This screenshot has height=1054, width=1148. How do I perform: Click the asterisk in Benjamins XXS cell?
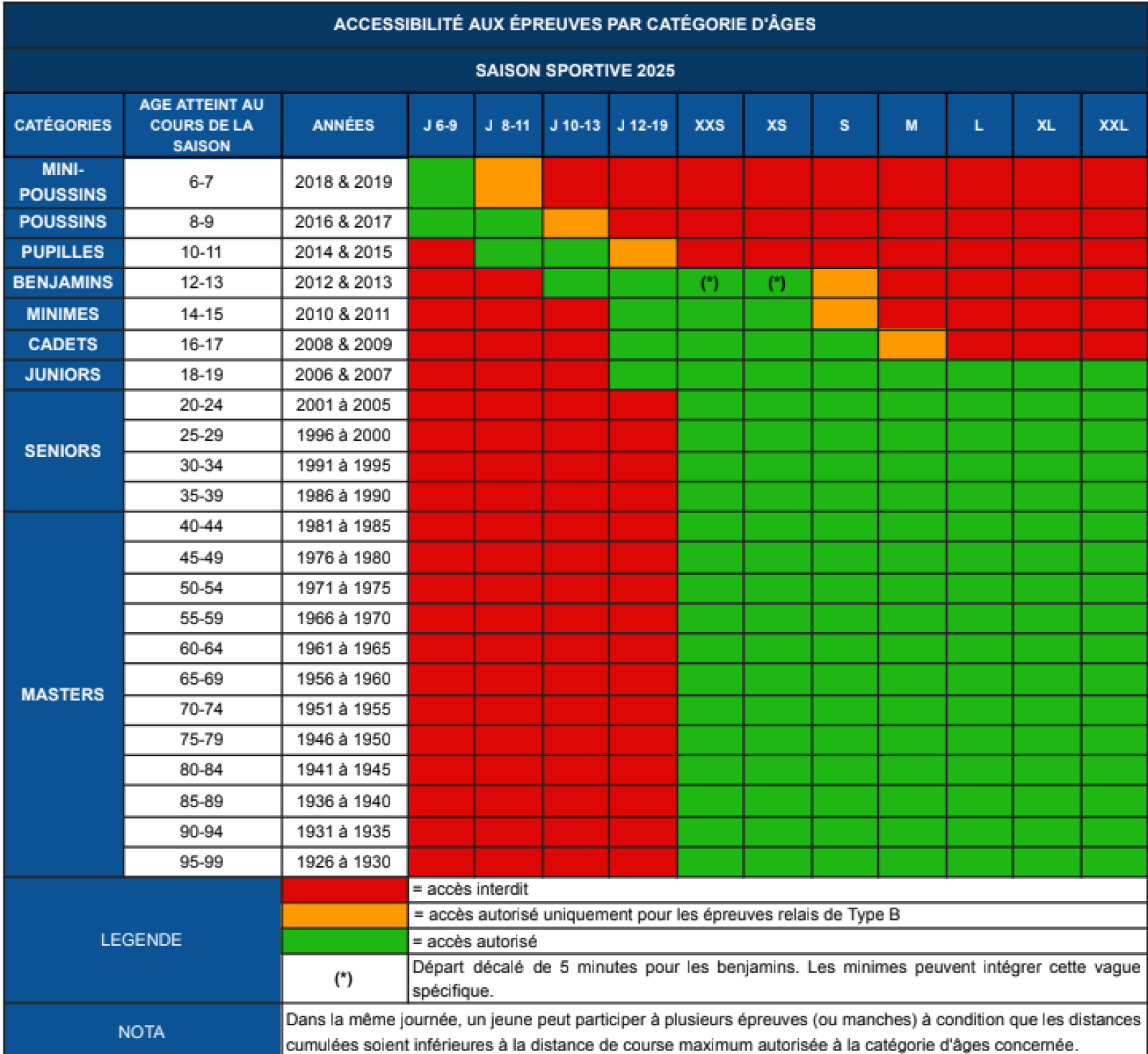pos(710,283)
